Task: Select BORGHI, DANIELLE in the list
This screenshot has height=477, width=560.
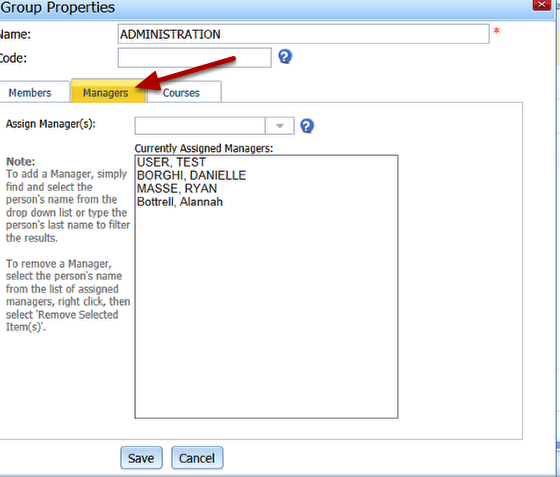Action: tap(191, 175)
